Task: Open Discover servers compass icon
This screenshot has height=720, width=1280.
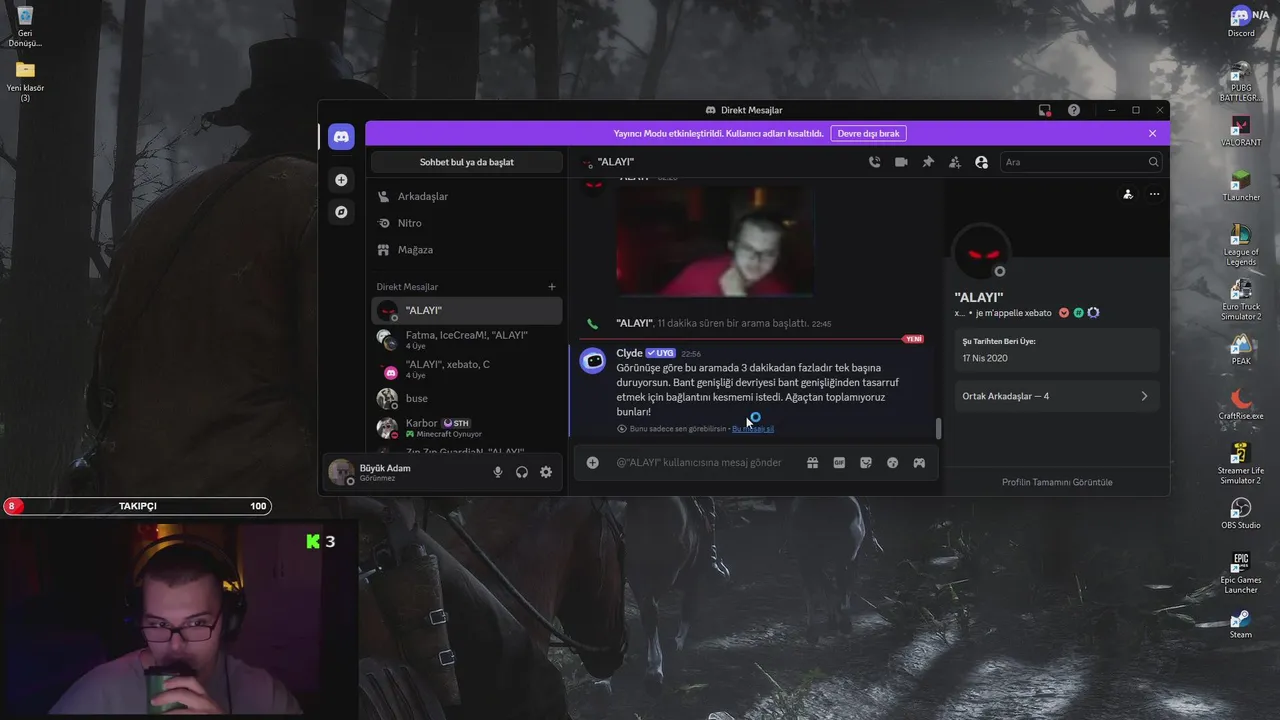Action: (341, 212)
